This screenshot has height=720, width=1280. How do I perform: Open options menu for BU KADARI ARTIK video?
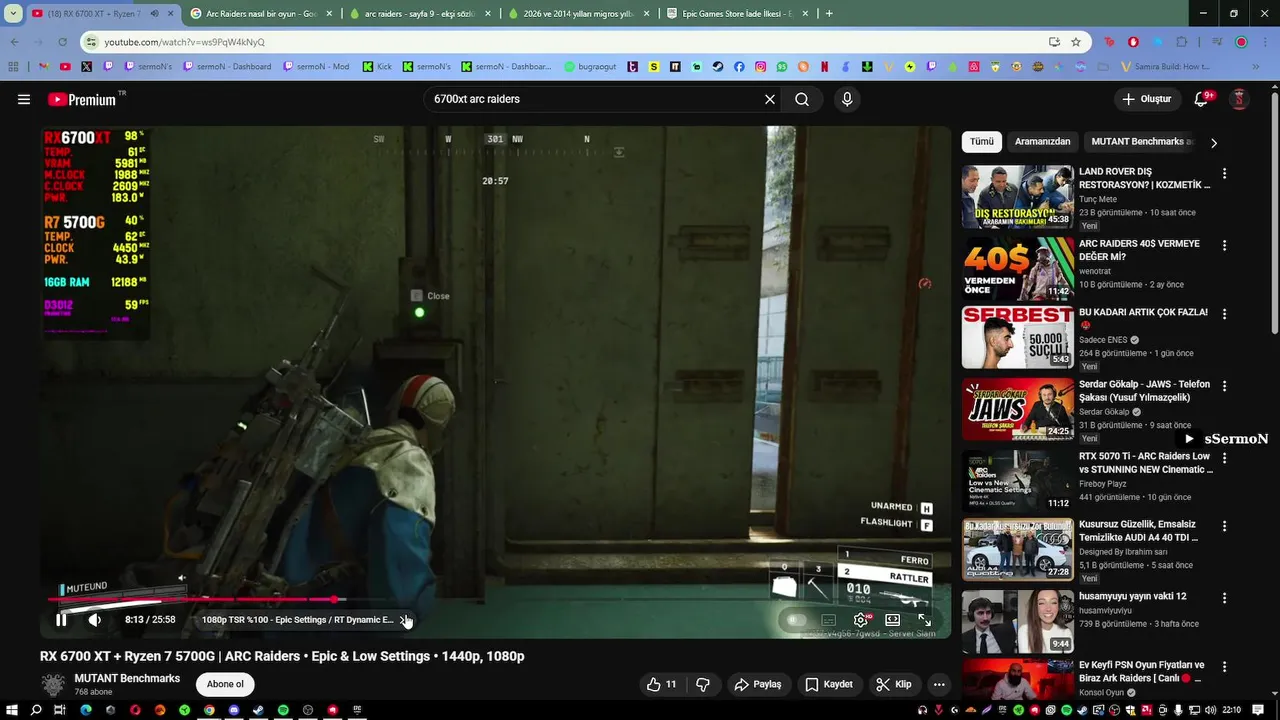tap(1224, 314)
